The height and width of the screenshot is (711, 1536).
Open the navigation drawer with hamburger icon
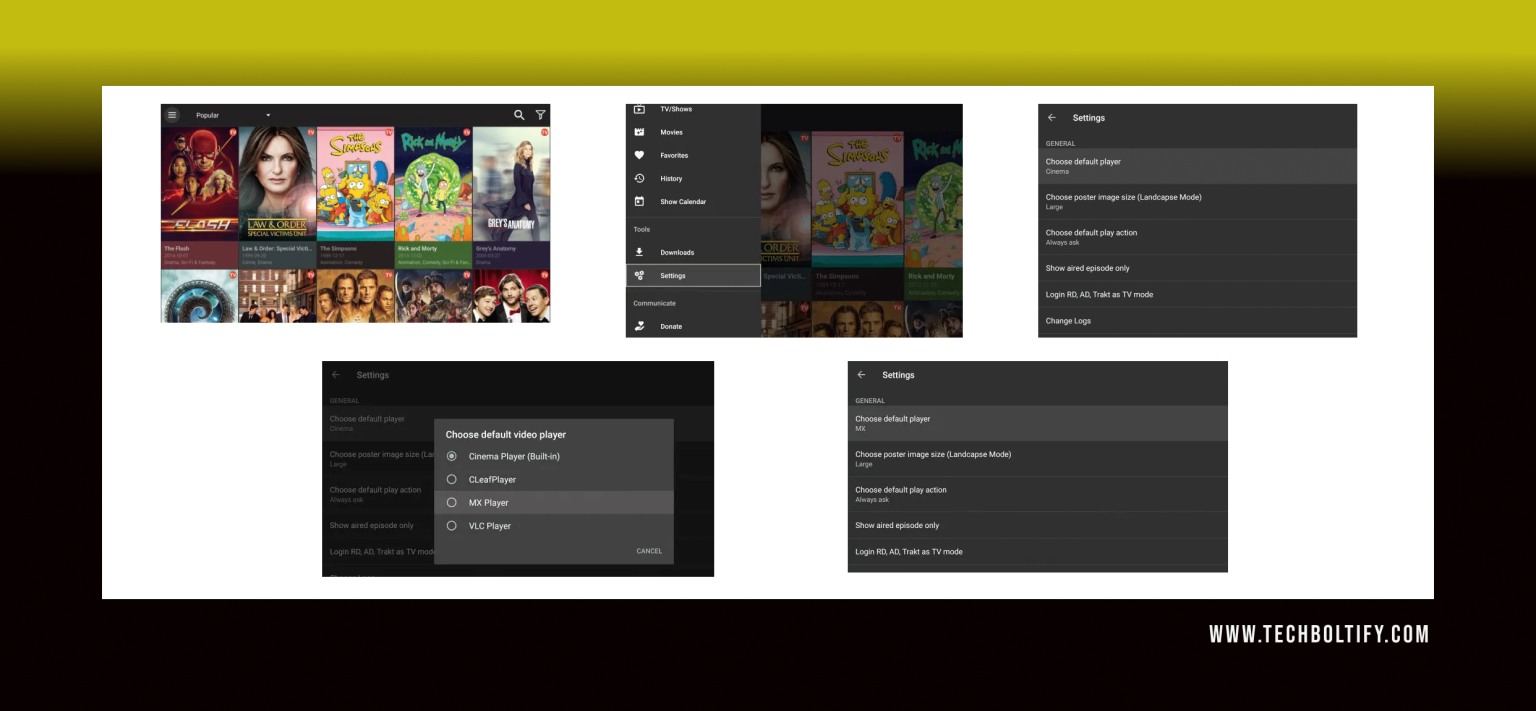click(x=172, y=115)
